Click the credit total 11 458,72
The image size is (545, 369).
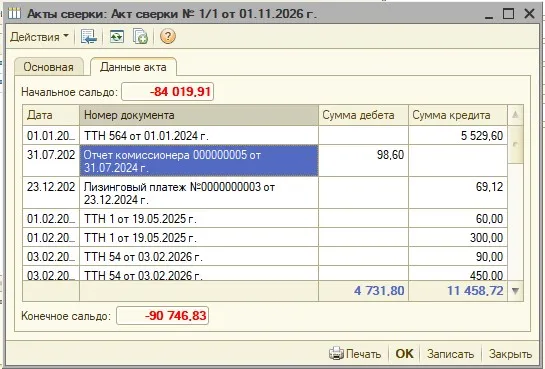pyautogui.click(x=458, y=291)
